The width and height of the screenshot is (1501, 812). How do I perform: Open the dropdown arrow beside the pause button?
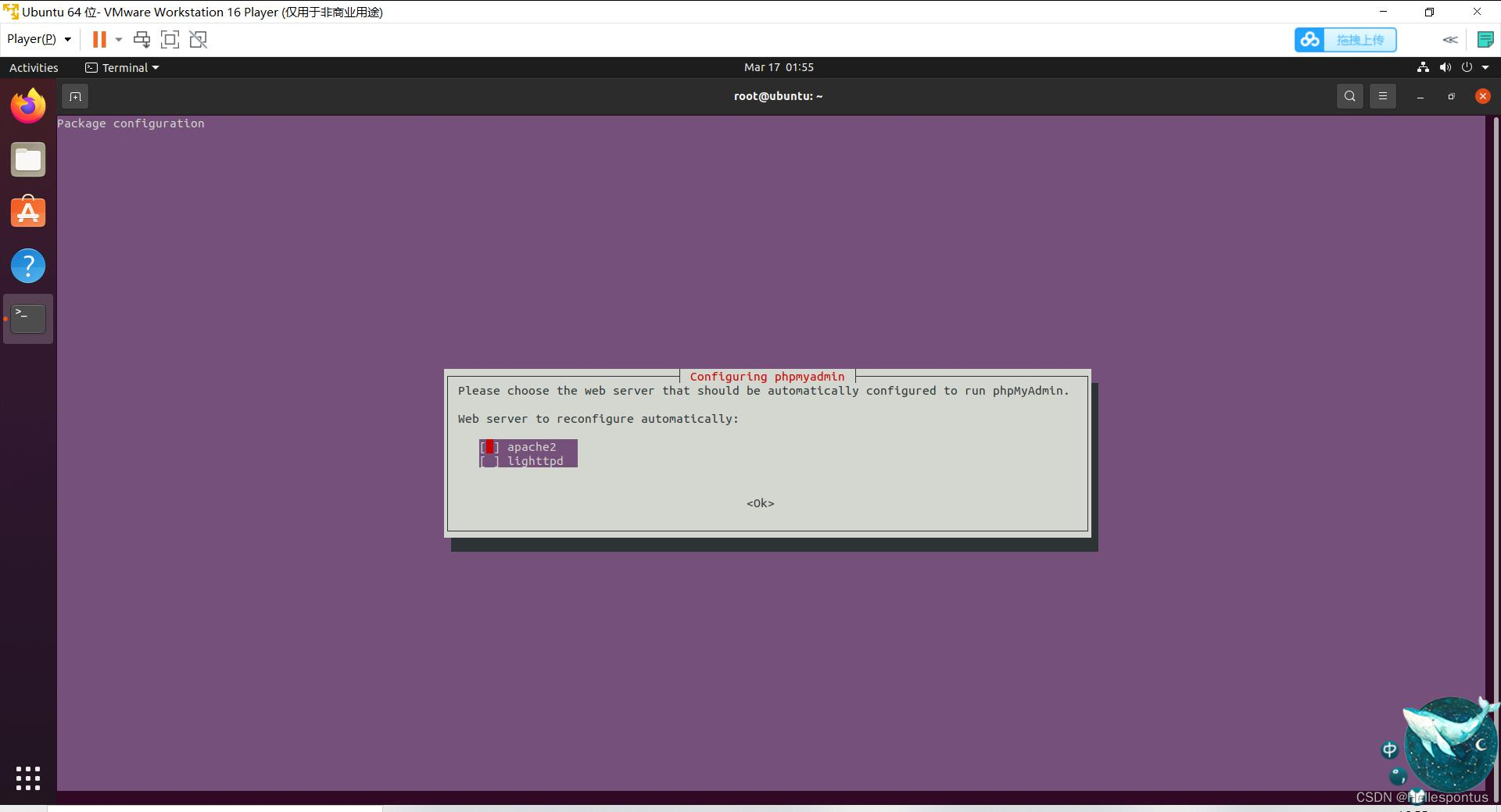click(x=118, y=39)
